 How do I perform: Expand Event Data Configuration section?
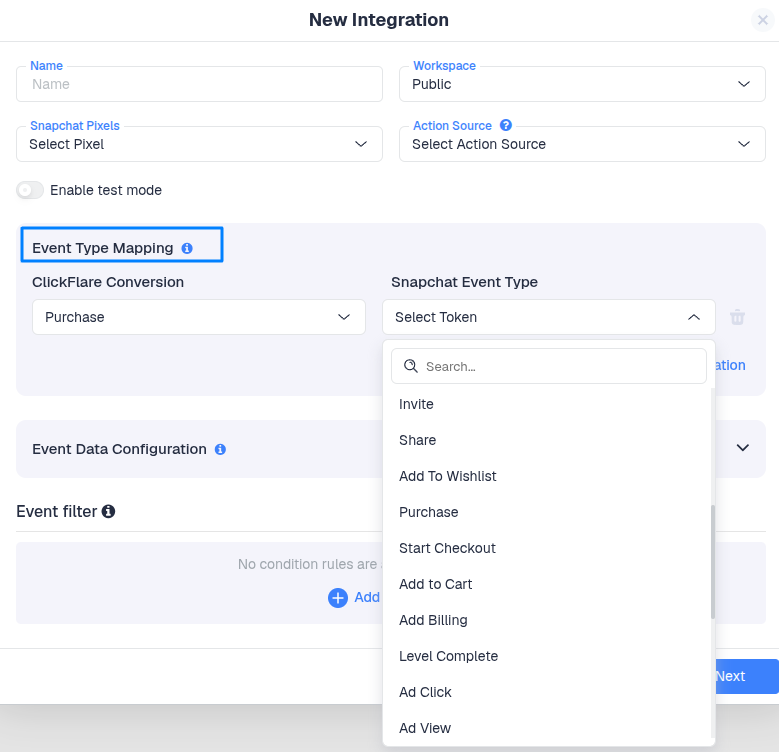click(x=742, y=448)
